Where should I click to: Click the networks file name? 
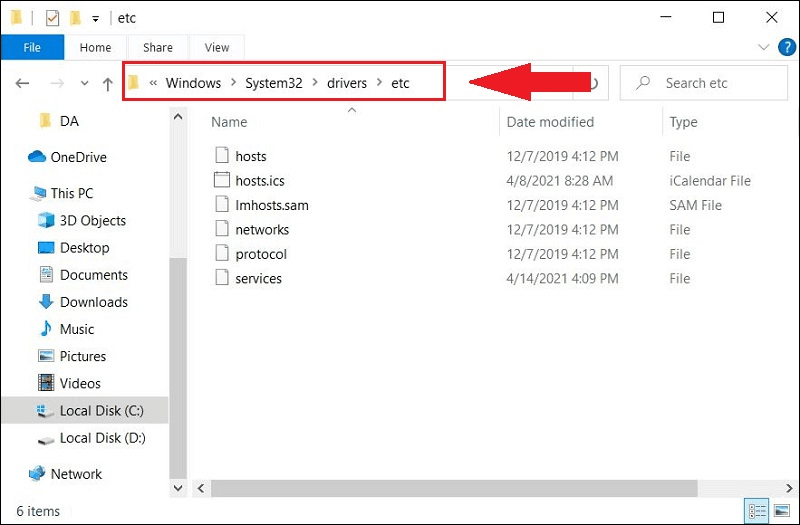[x=262, y=230]
